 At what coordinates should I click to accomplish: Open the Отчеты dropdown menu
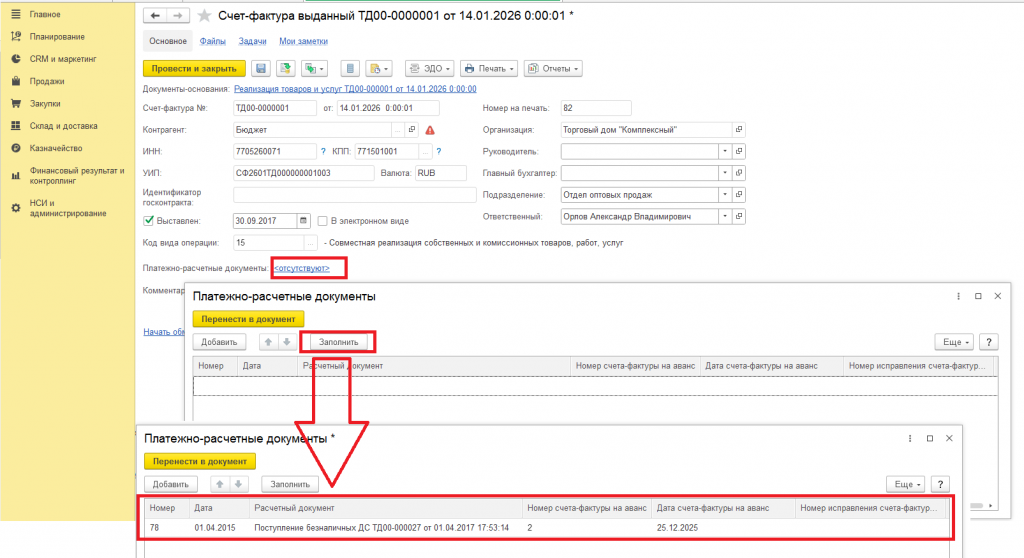tap(553, 69)
